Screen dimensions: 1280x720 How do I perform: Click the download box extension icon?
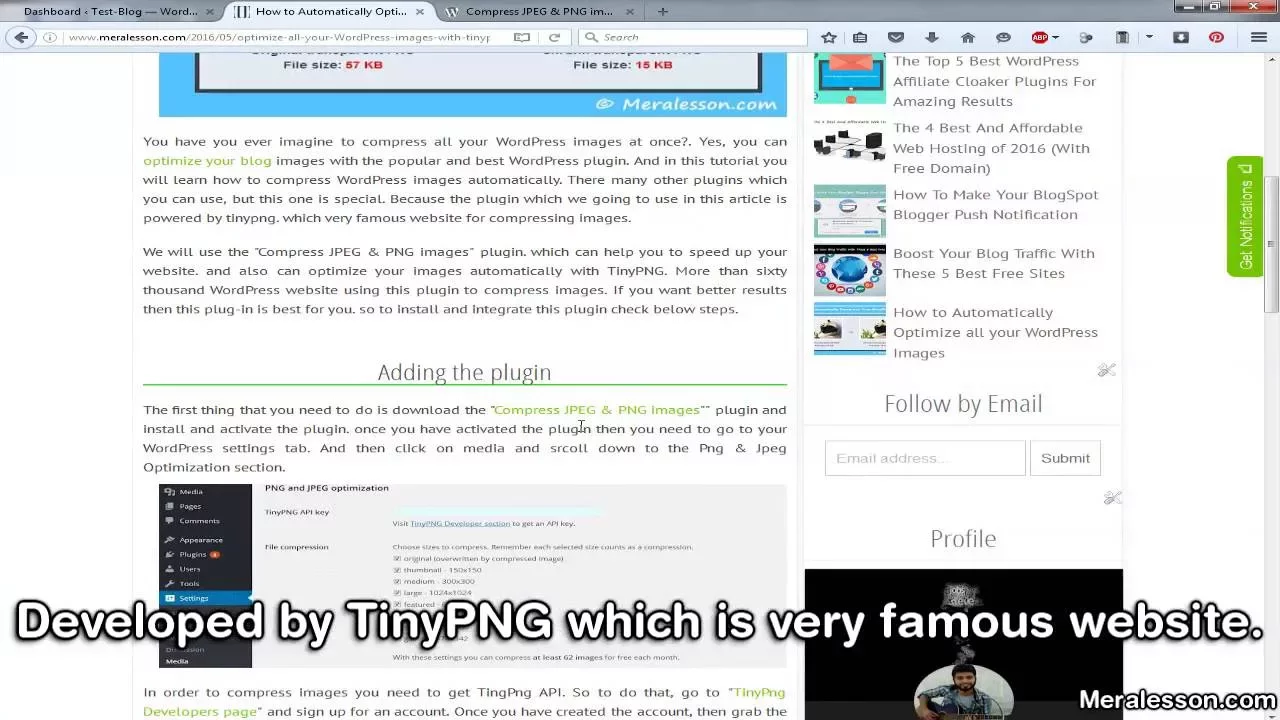pos(1181,37)
